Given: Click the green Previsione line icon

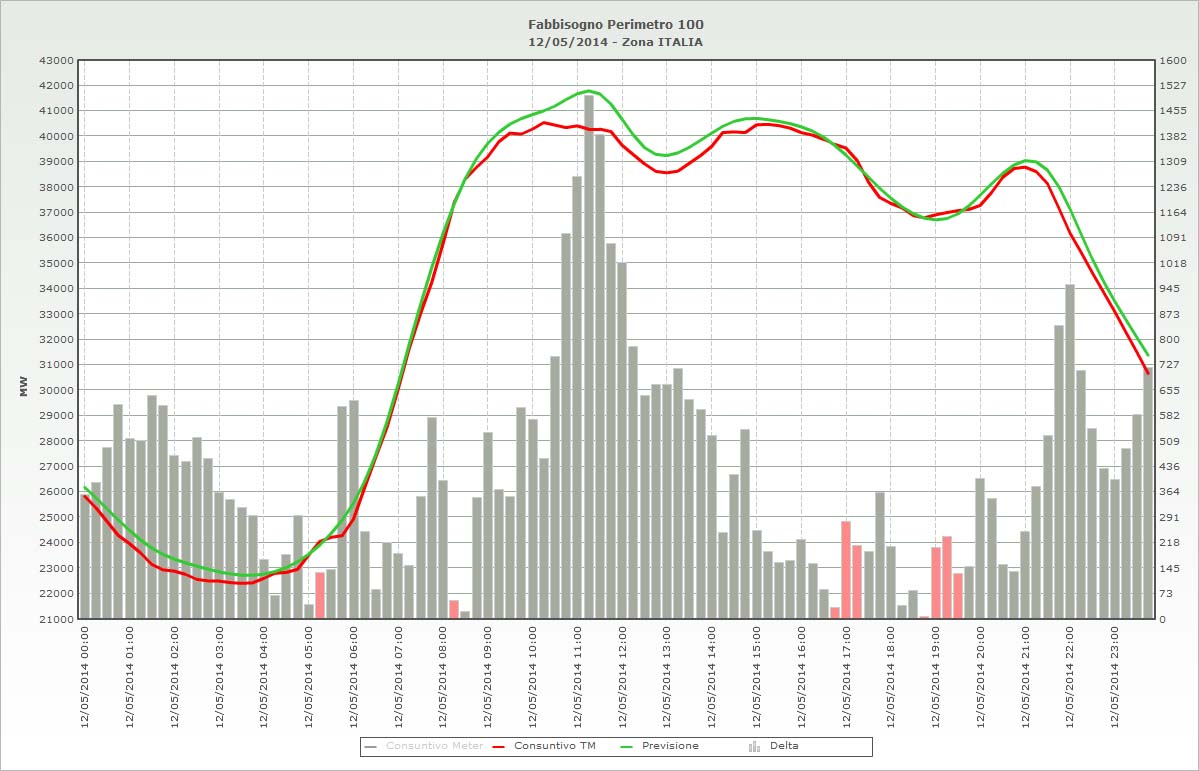Looking at the screenshot, I should point(627,747).
